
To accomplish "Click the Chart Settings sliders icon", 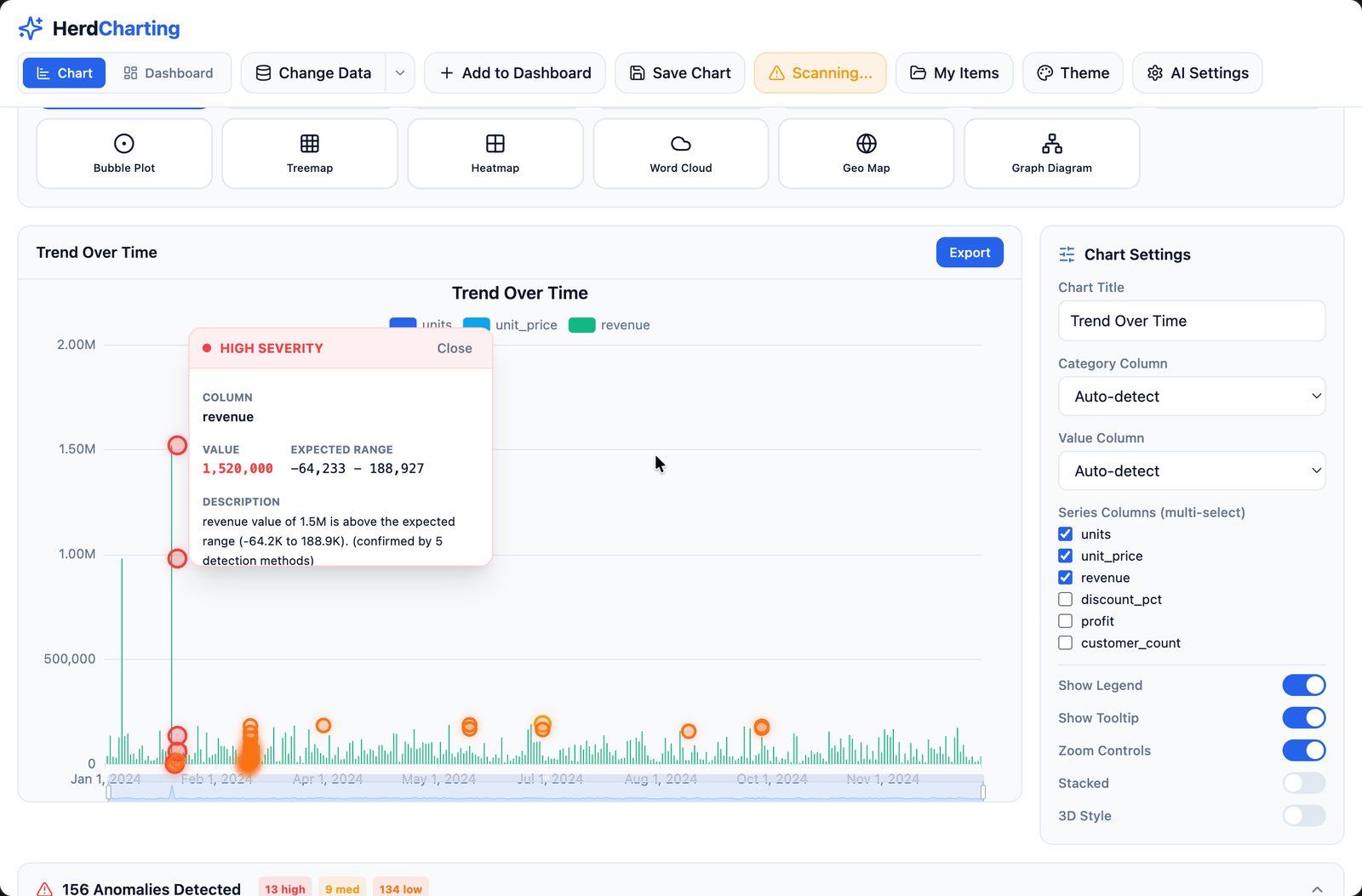I will 1067,254.
